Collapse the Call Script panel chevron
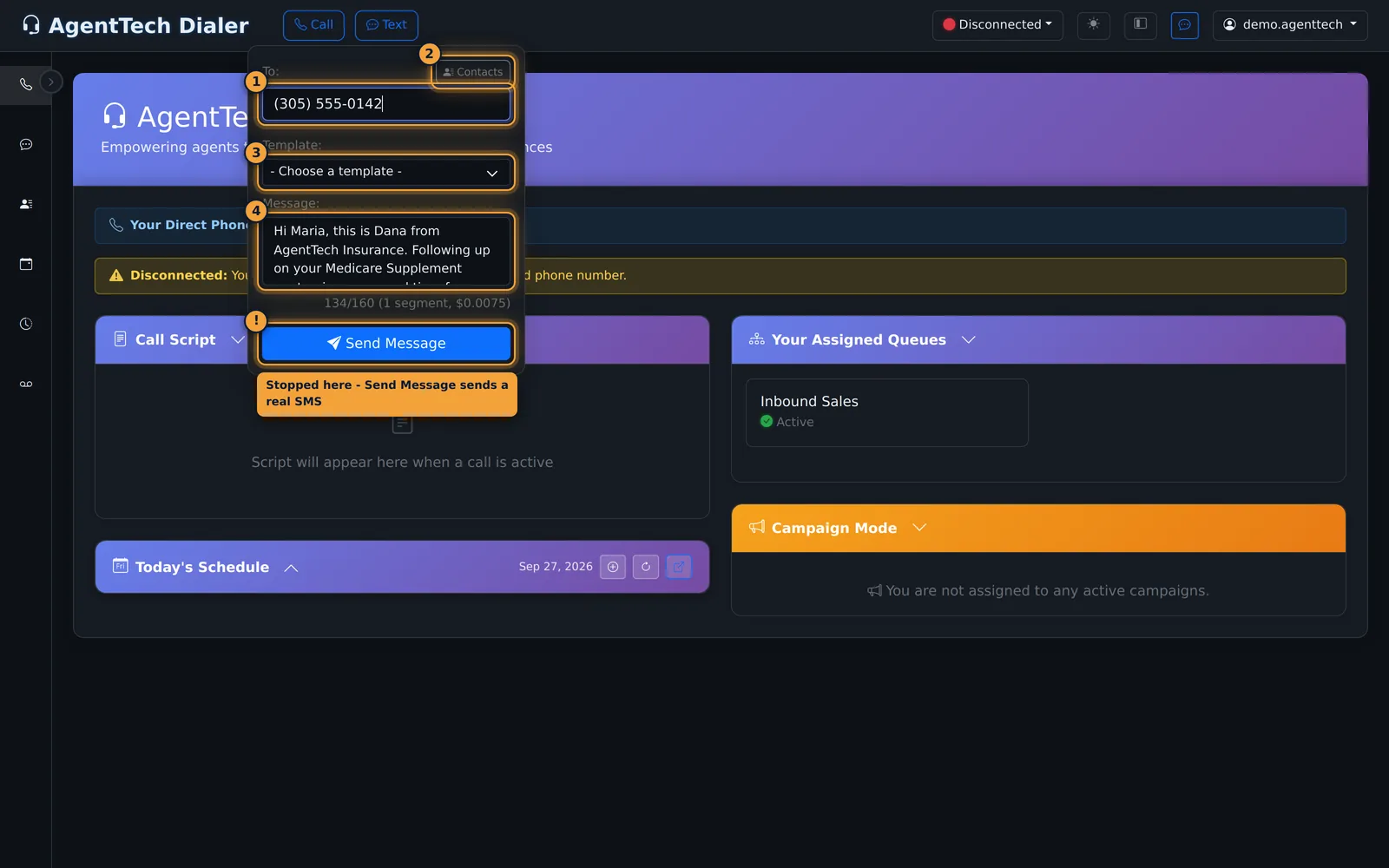 tap(238, 339)
